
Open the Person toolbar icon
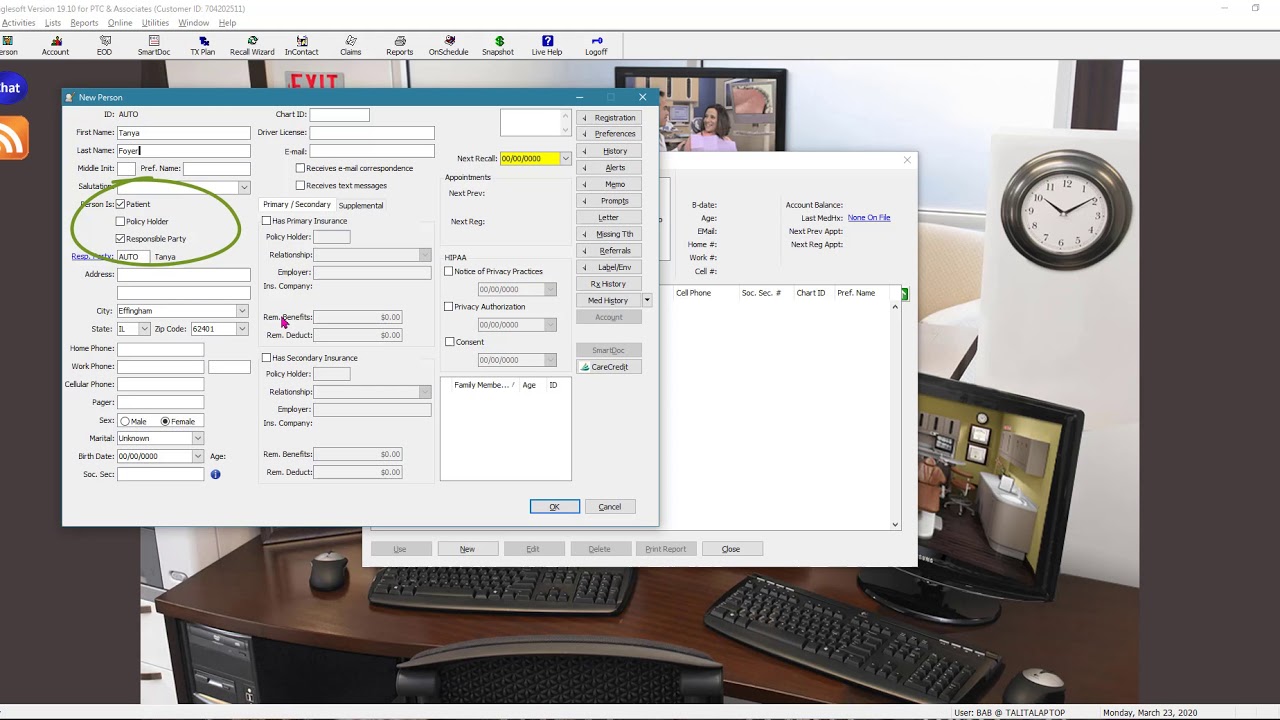point(7,46)
